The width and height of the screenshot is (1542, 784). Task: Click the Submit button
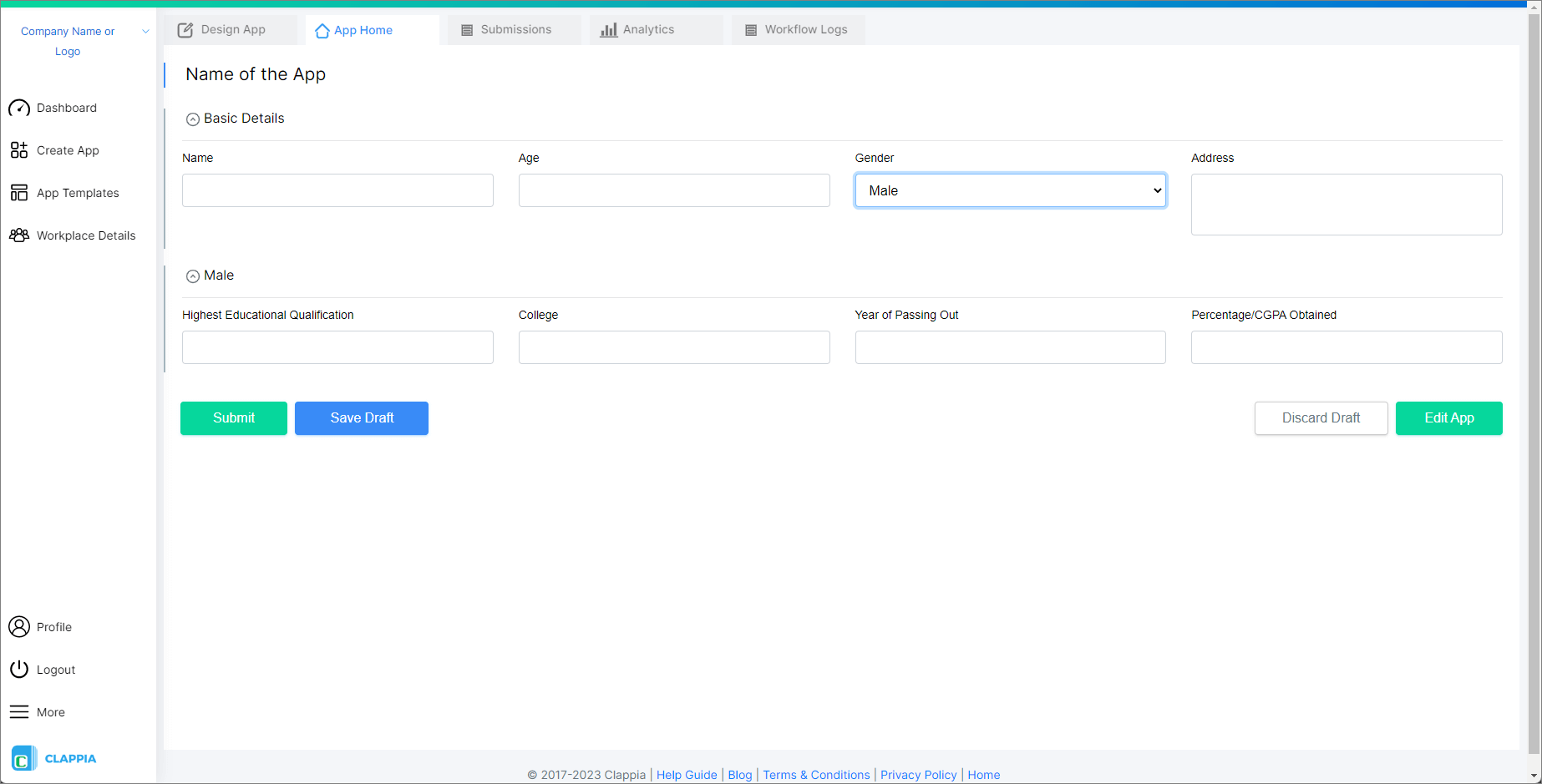(x=233, y=417)
